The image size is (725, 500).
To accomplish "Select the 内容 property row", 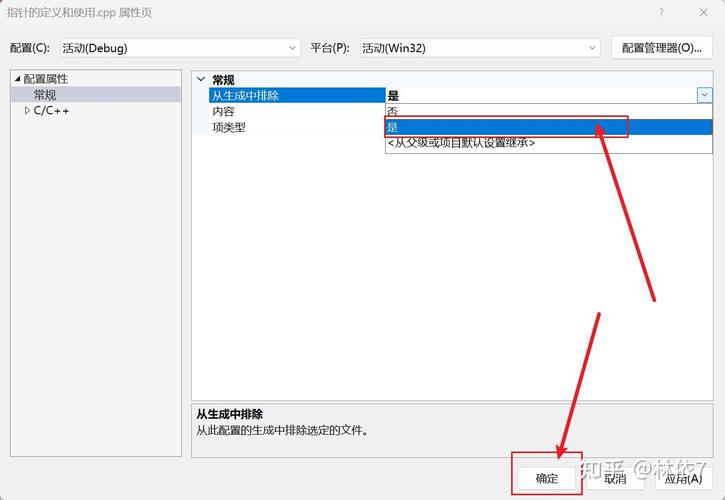I will coord(297,111).
